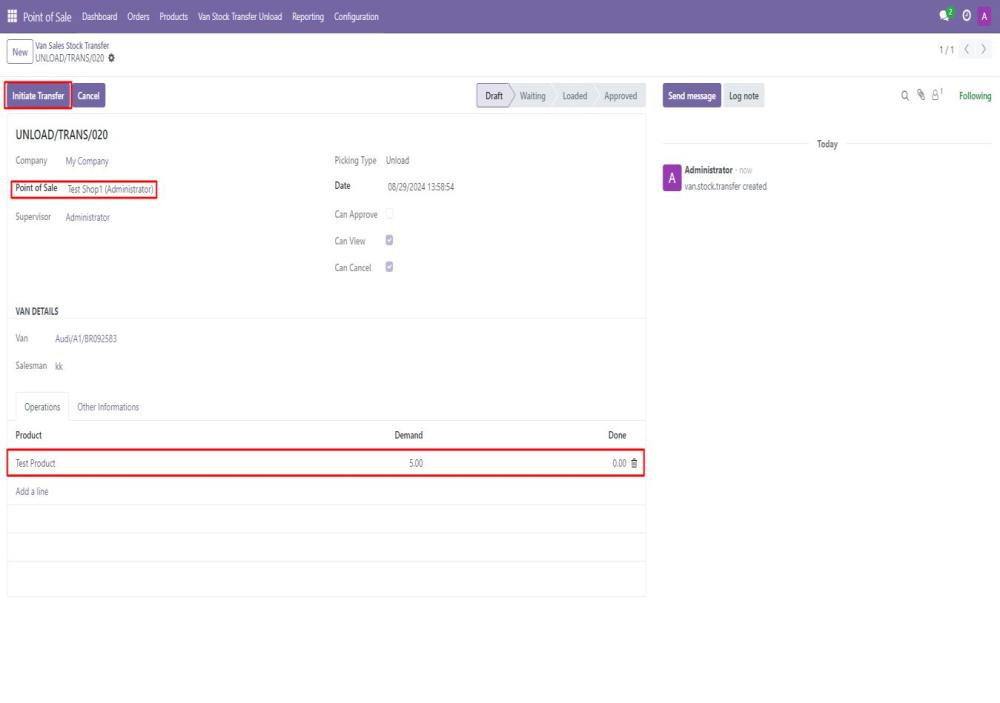
Task: Click the gear icon beside UNLOAD/TRANS/020
Action: [111, 57]
